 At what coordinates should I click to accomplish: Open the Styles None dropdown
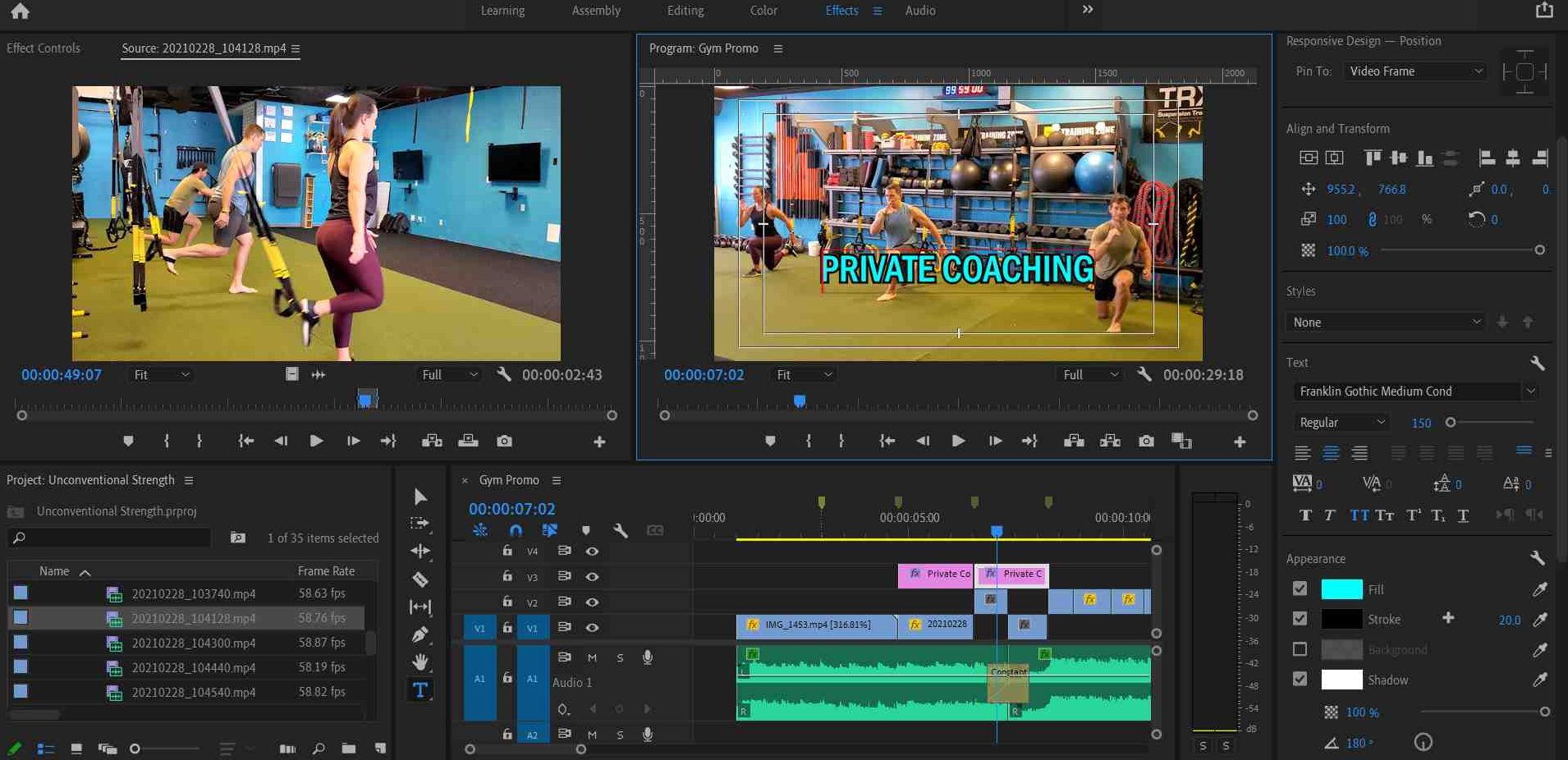click(1386, 323)
